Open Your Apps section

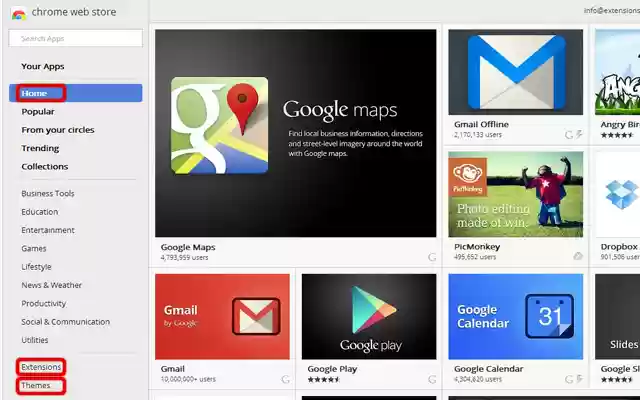tap(43, 66)
